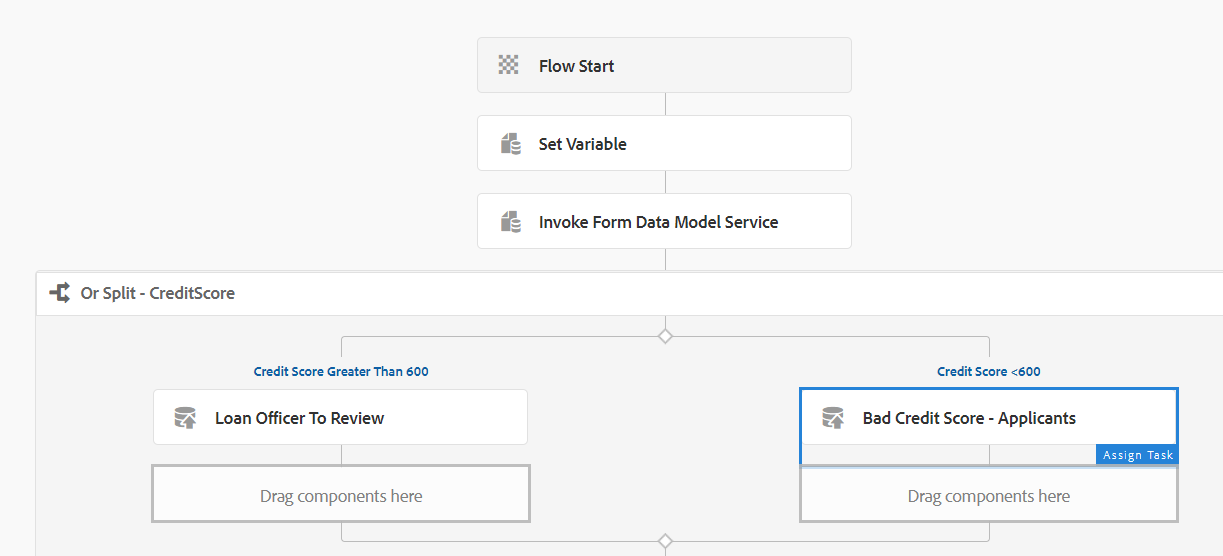Click the checkered Flow Start icon
Viewport: 1223px width, 556px height.
[509, 66]
